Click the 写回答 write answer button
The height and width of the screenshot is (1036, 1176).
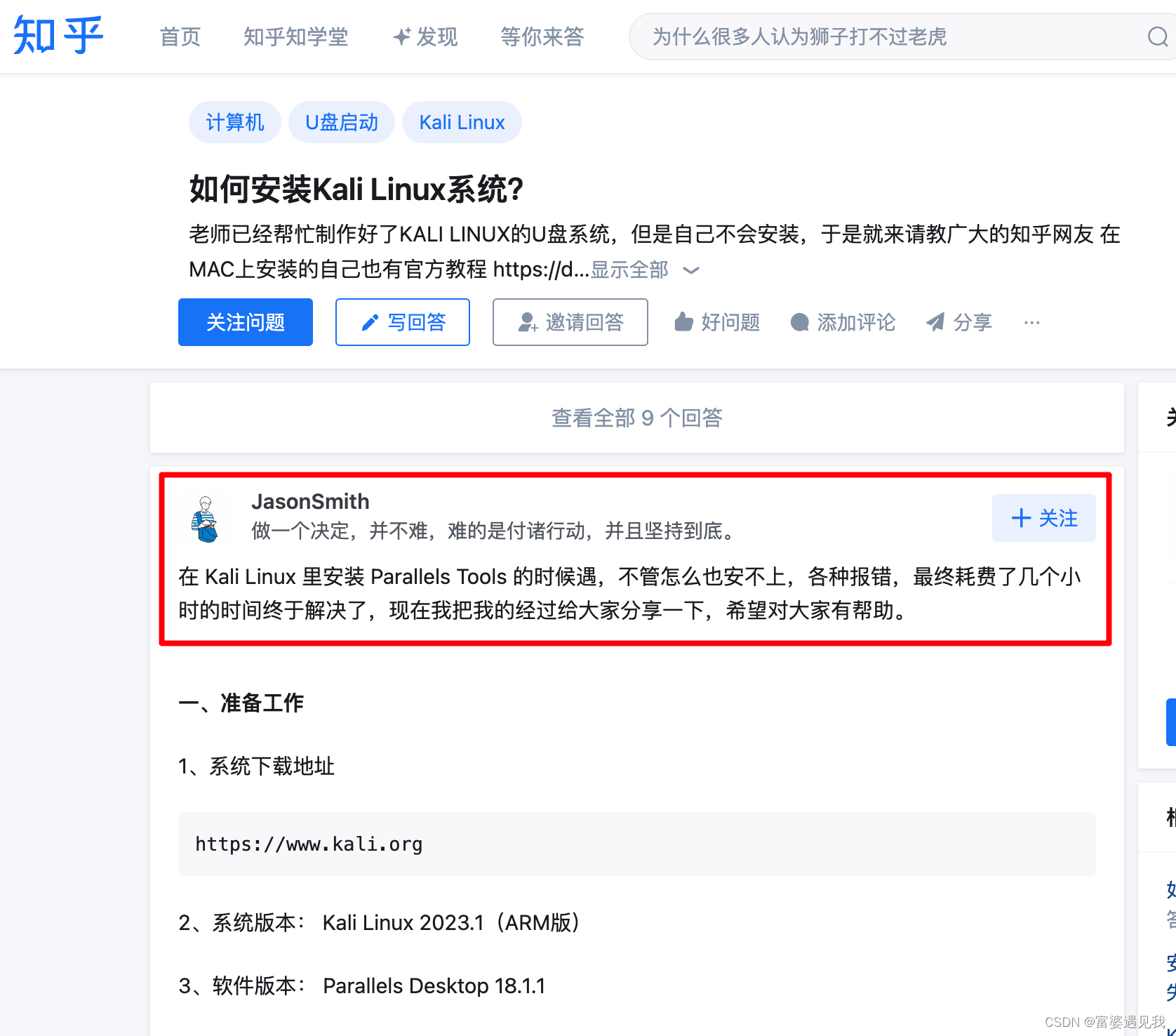403,322
